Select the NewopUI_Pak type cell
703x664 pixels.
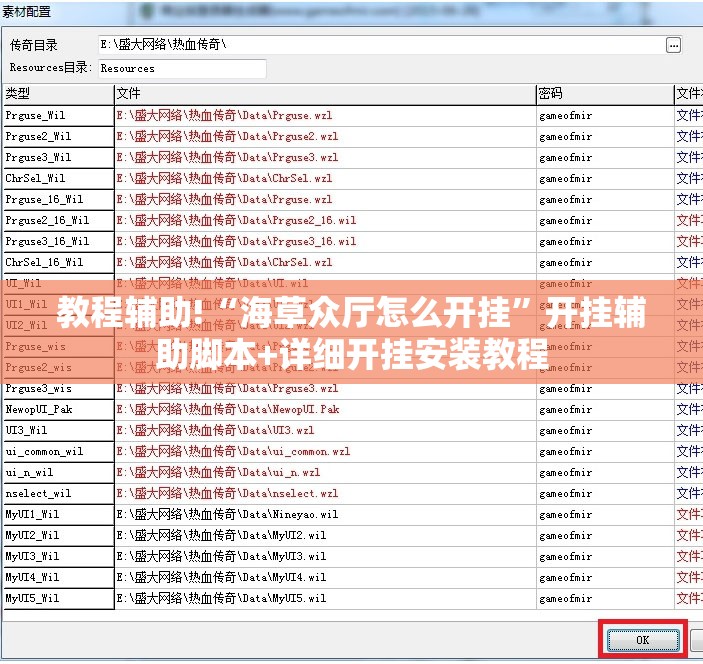(58, 410)
